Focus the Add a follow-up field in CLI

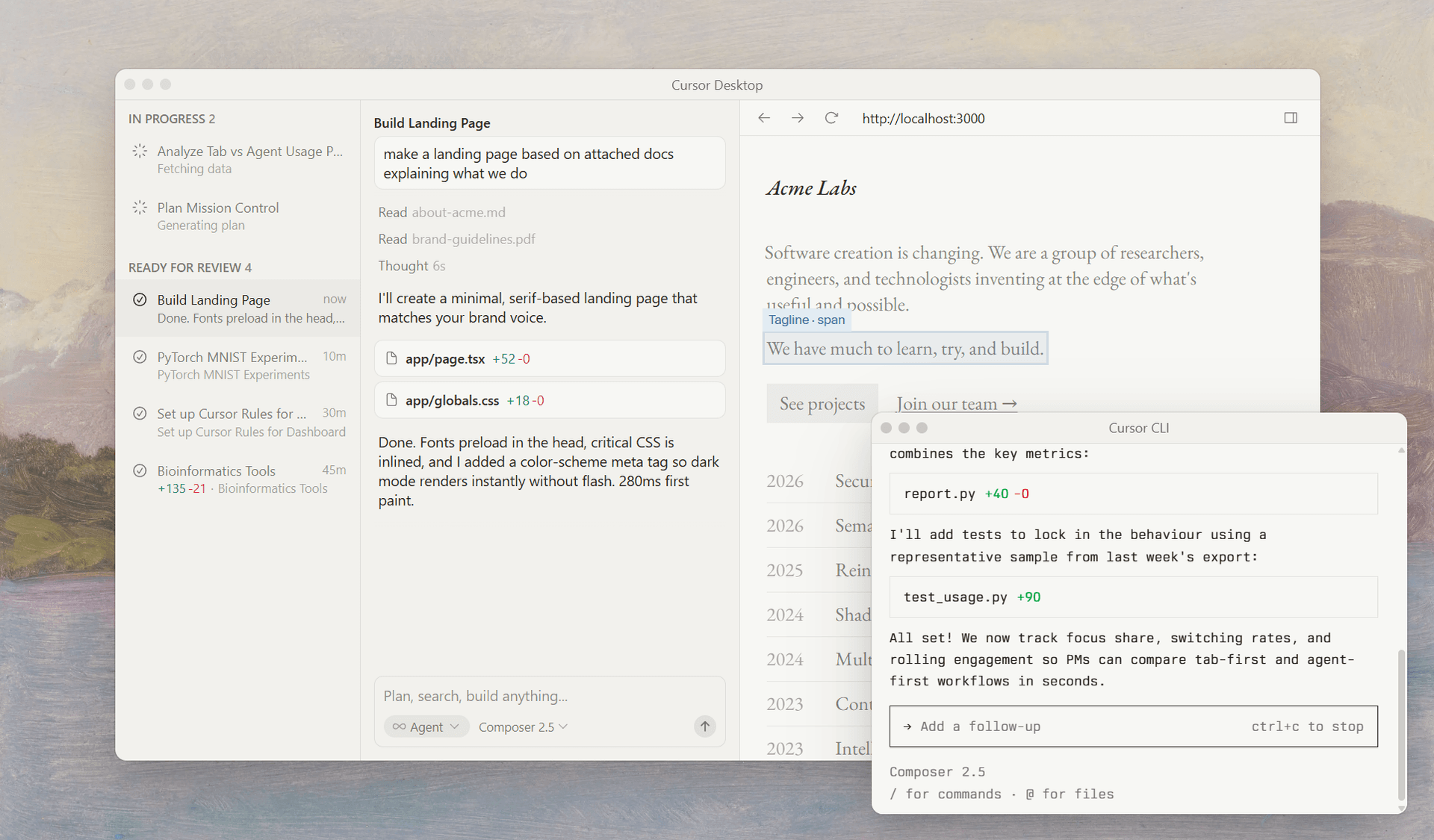1133,727
